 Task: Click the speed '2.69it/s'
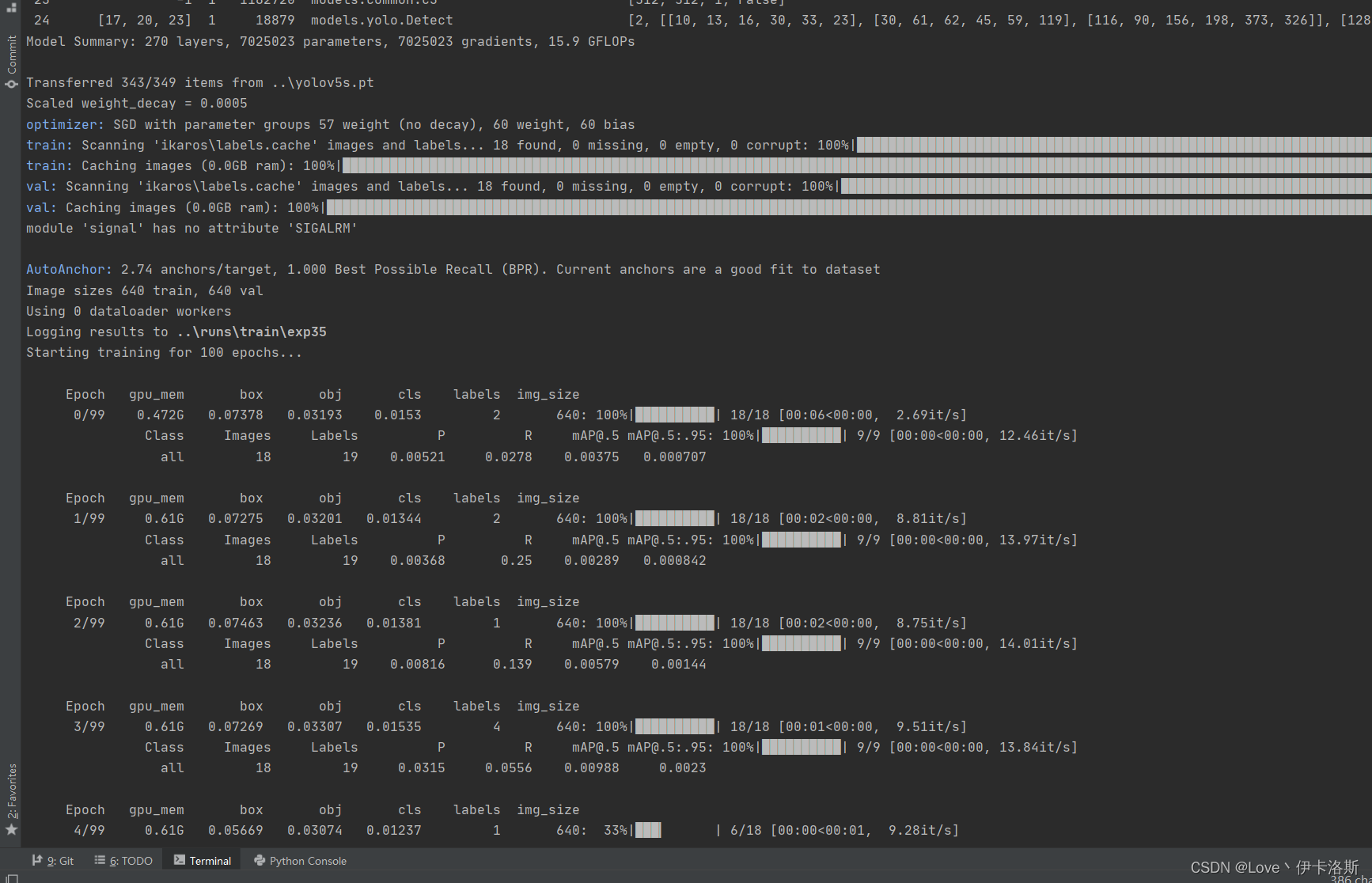point(928,415)
